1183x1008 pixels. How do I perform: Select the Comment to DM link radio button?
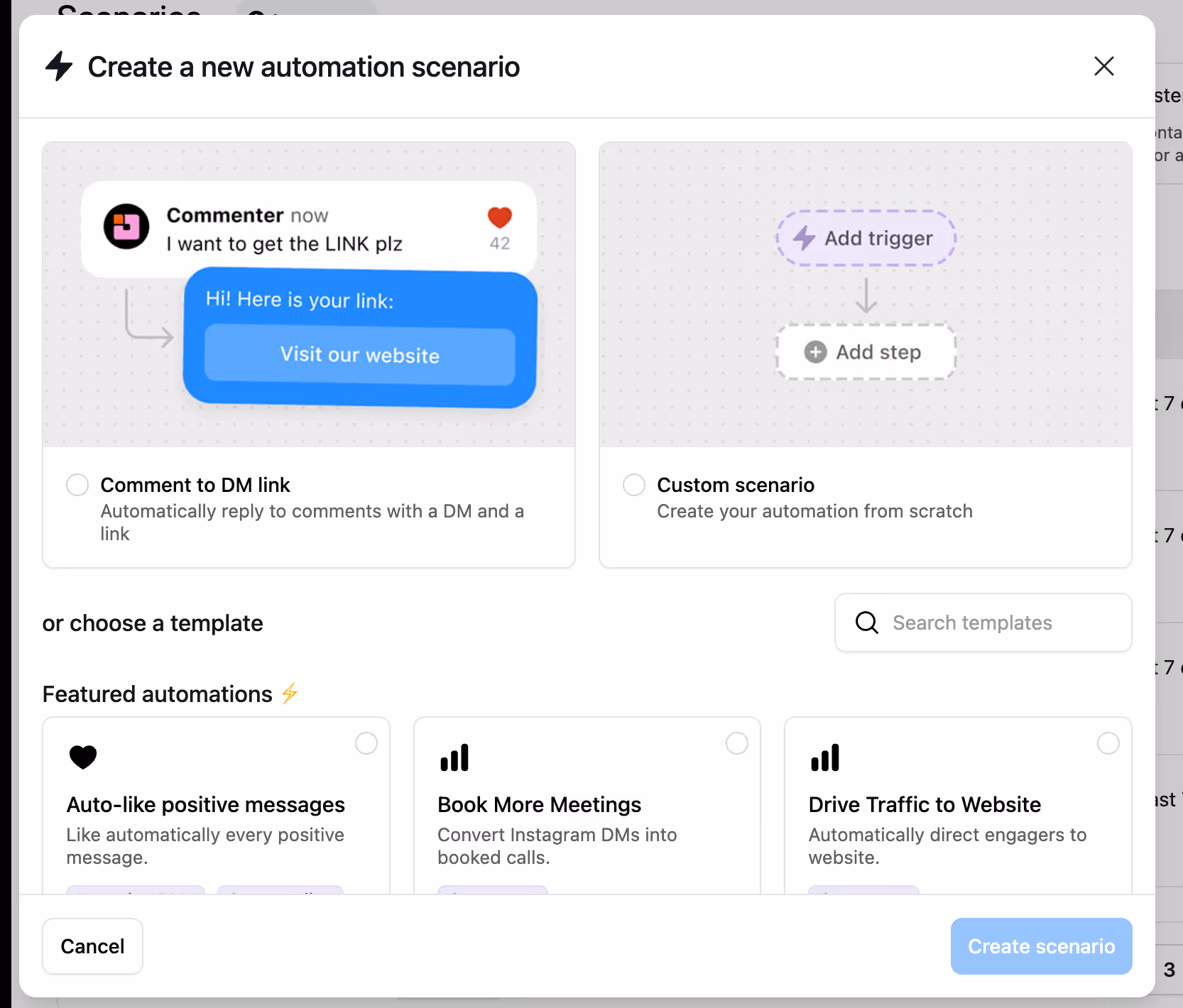pos(77,484)
